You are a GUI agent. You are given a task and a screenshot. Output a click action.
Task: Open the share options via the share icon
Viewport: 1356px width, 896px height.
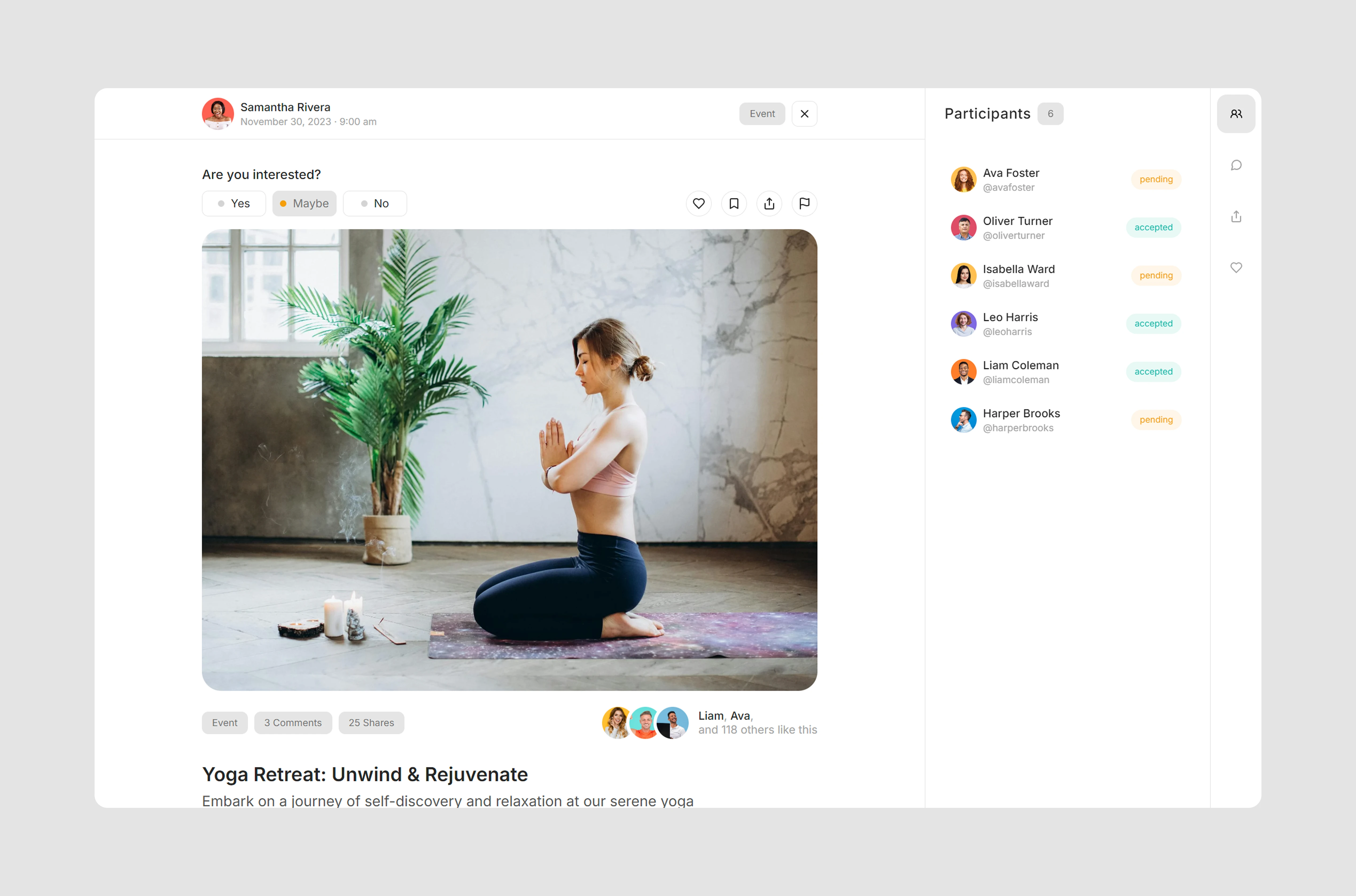769,203
